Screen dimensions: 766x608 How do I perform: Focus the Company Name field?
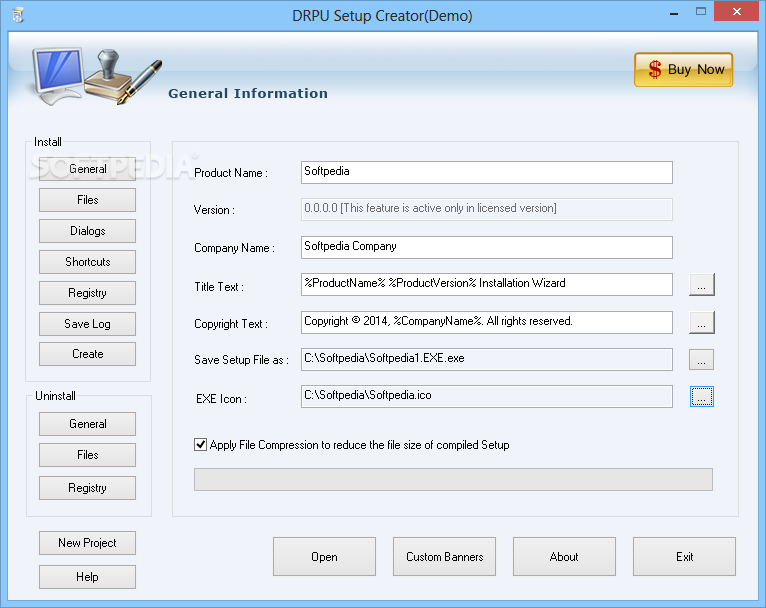pos(487,248)
